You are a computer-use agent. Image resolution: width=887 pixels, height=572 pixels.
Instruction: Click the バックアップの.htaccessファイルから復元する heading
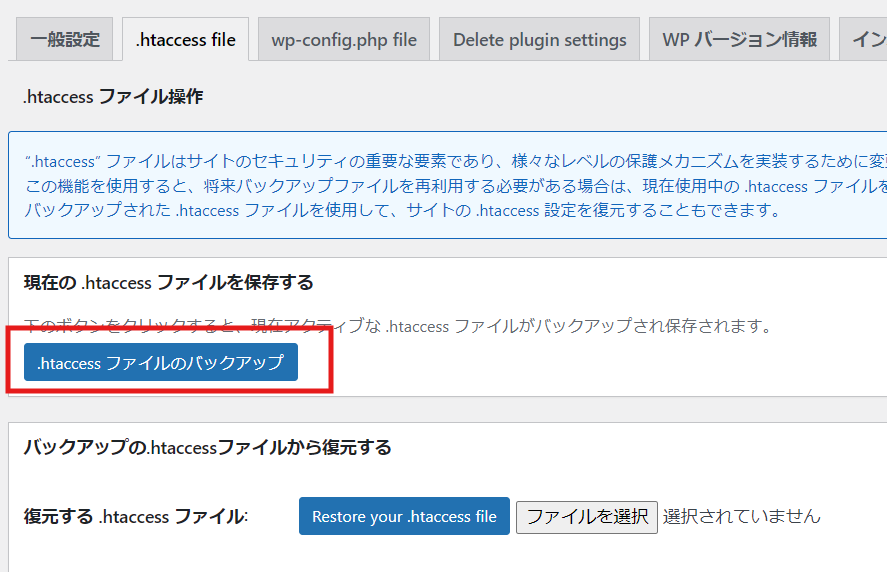coord(207,447)
